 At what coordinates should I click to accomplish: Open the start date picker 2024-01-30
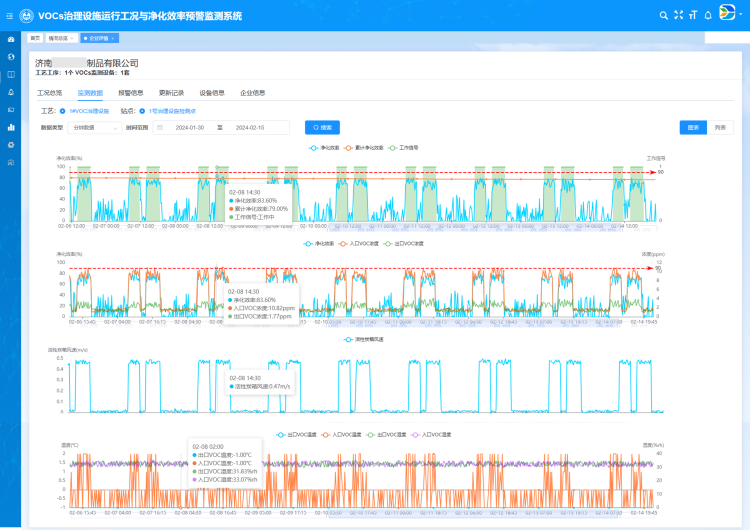189,128
